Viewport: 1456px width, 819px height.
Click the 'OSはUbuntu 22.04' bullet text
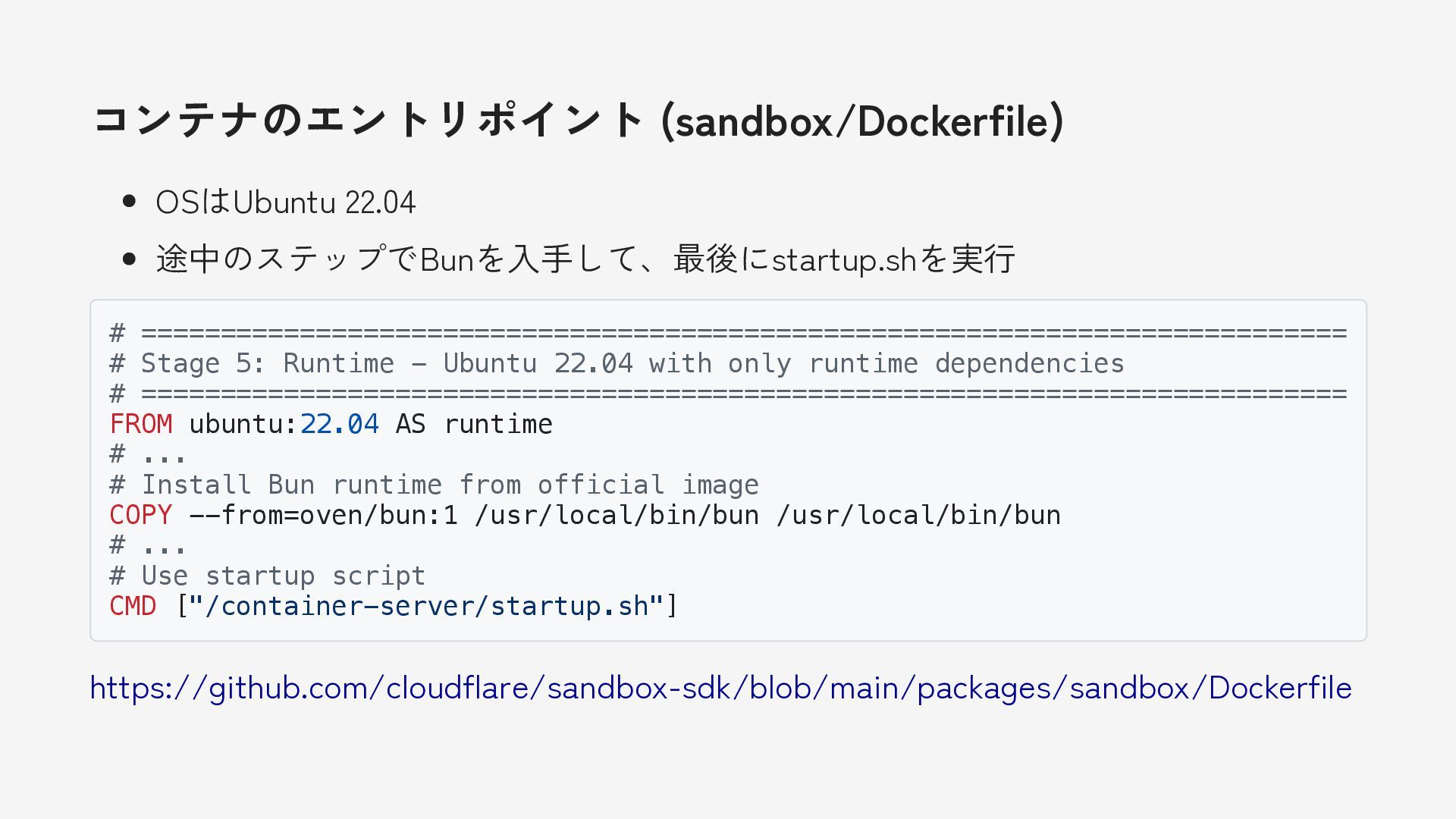tap(285, 202)
